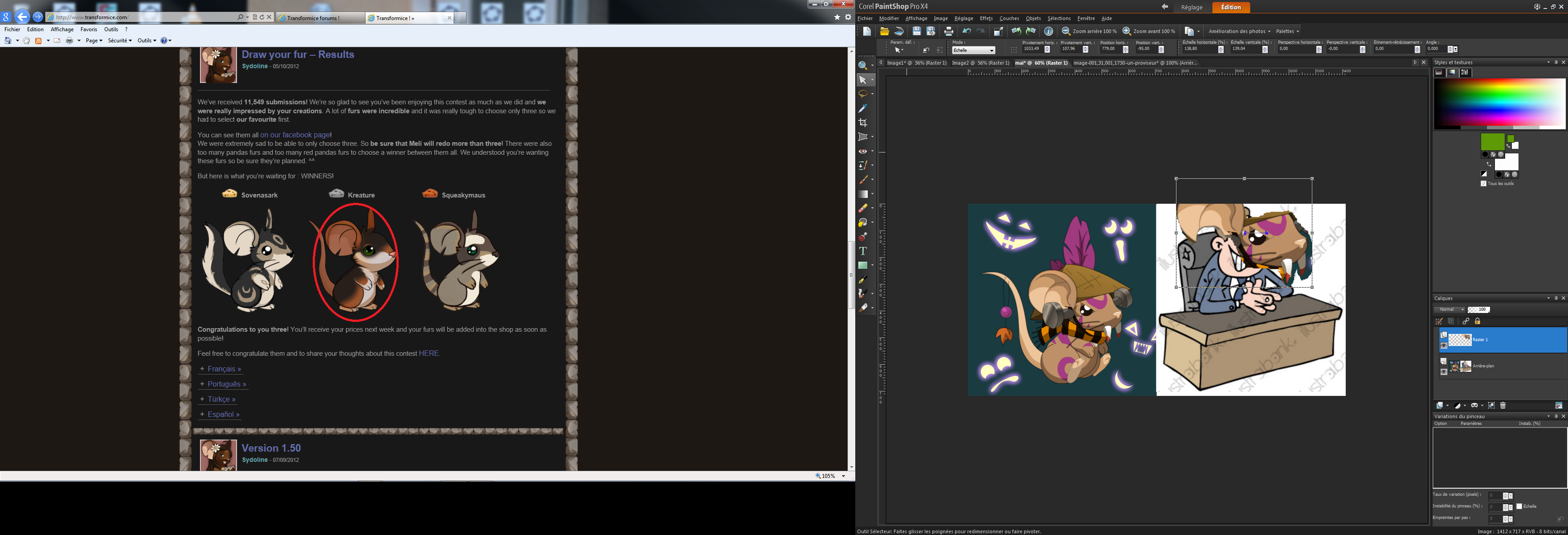
Task: Open the Normal blend mode dropdown in Calques
Action: tap(1450, 309)
